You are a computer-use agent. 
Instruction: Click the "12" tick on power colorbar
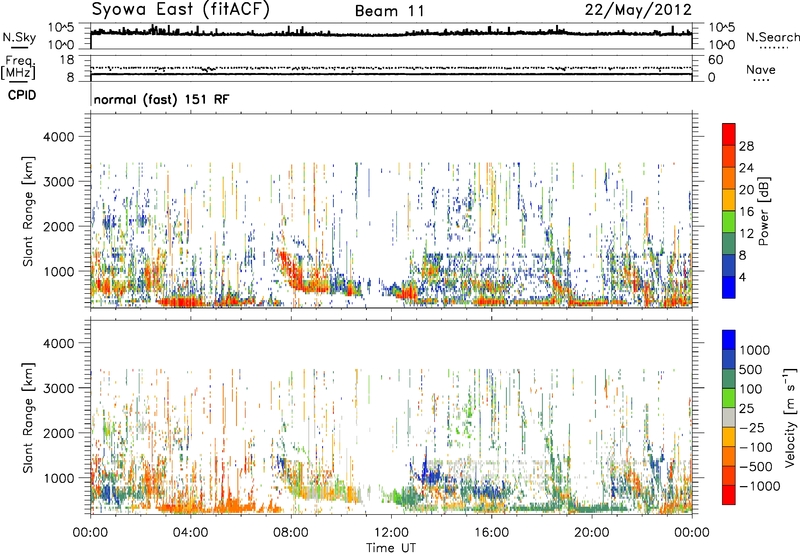tap(746, 233)
